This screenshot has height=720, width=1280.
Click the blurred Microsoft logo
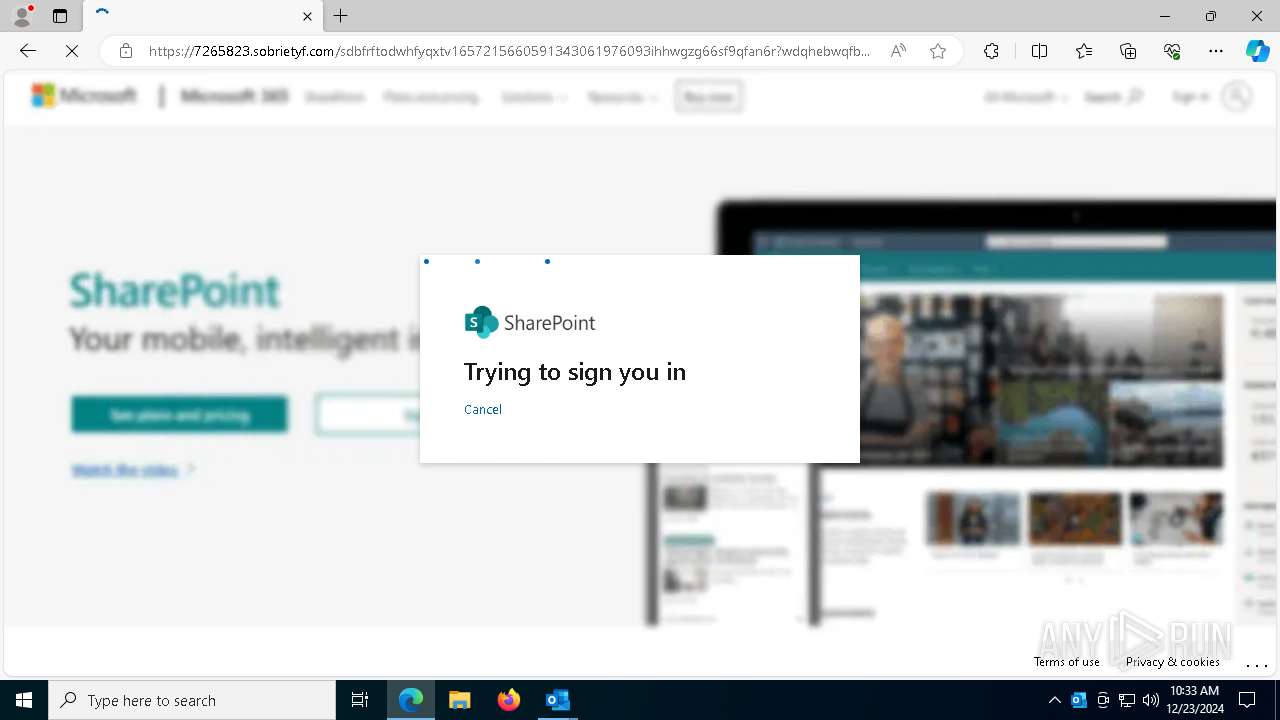(x=84, y=96)
